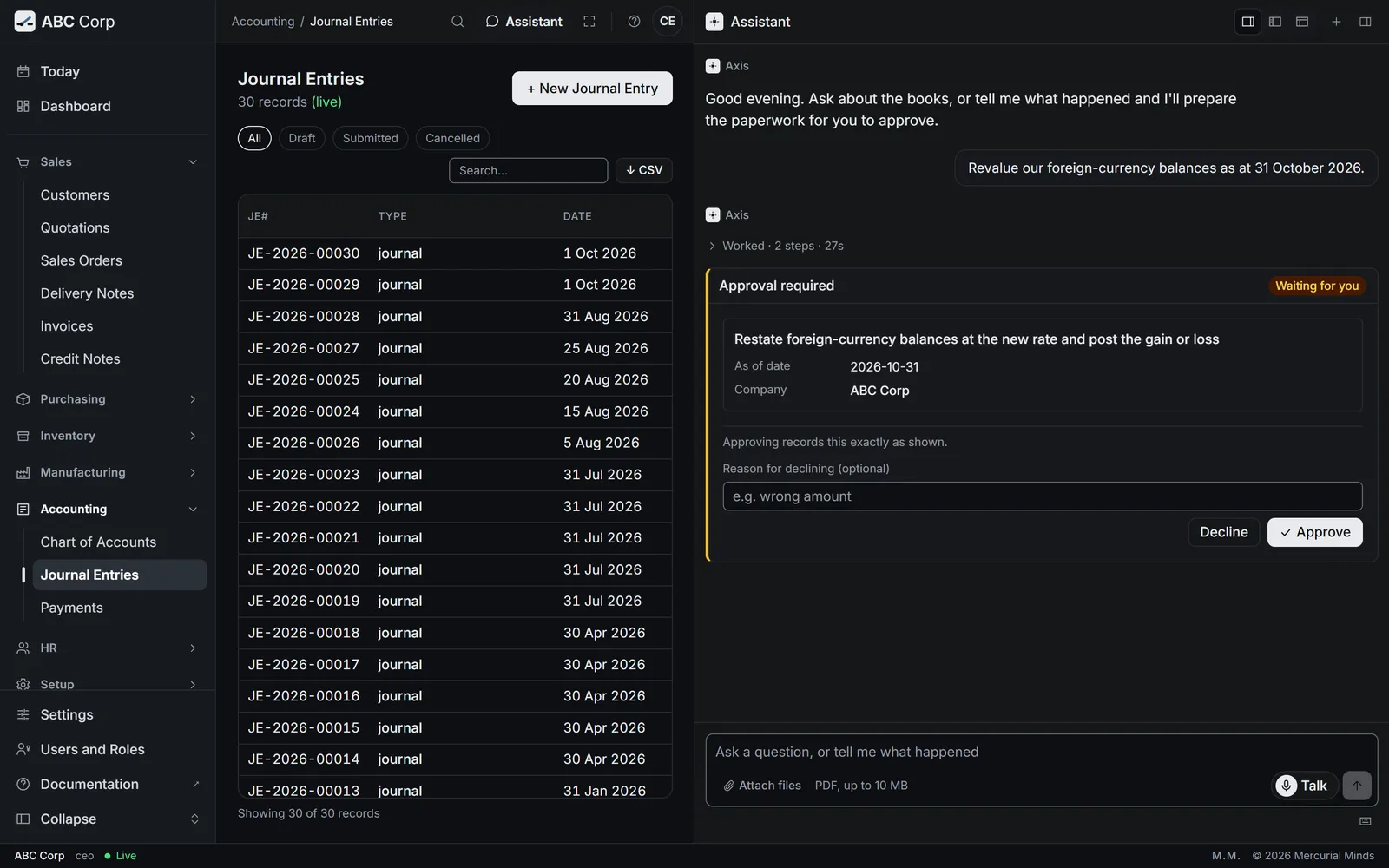Expand the Inventory section

tap(108, 436)
